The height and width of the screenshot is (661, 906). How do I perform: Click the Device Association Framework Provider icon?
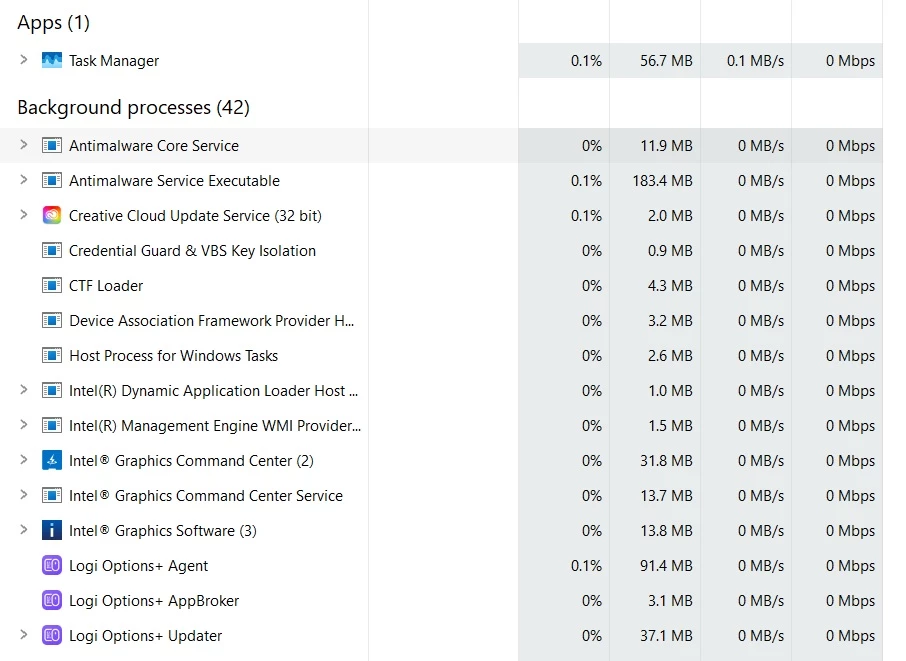tap(51, 320)
